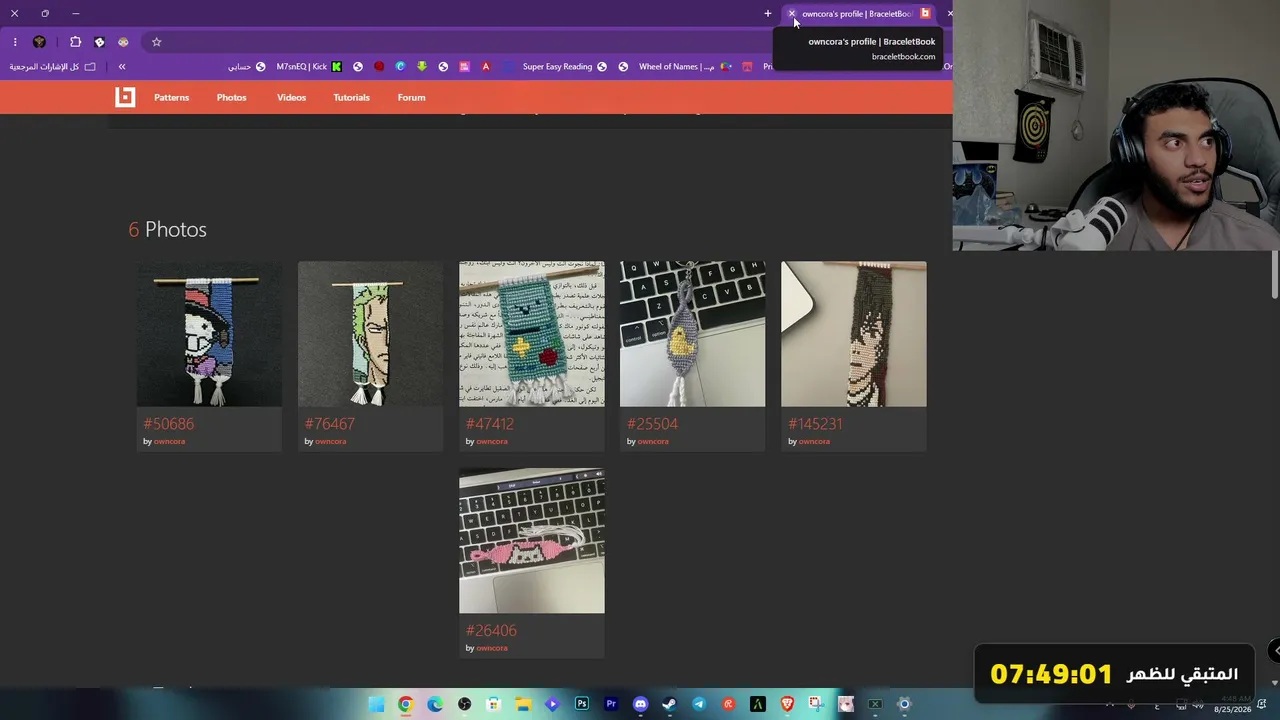
Task: Bookmark this page with the star icon
Action: [156, 42]
